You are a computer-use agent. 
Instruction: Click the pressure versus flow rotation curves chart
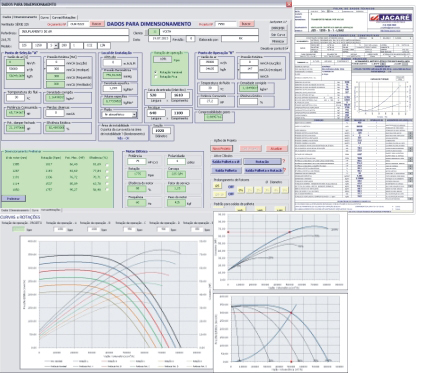click(116, 303)
